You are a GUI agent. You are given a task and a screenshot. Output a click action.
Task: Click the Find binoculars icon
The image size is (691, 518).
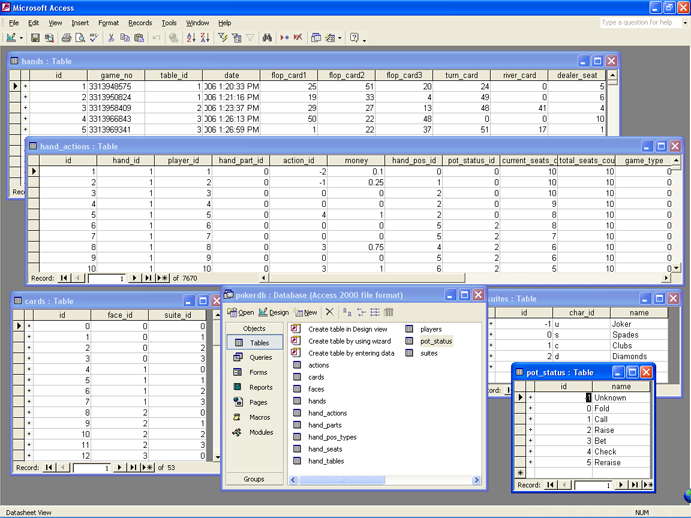pos(267,38)
